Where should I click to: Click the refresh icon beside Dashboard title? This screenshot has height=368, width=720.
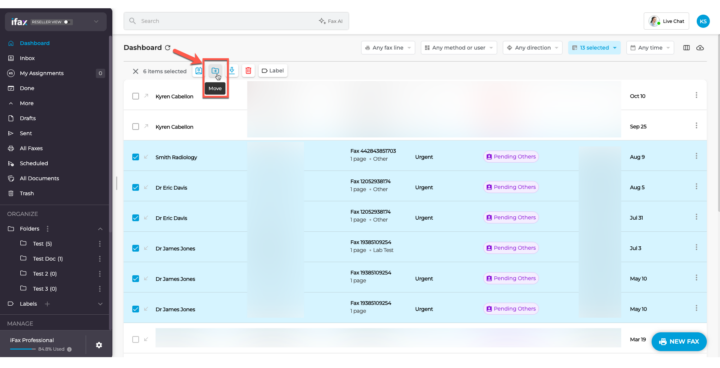tap(168, 48)
